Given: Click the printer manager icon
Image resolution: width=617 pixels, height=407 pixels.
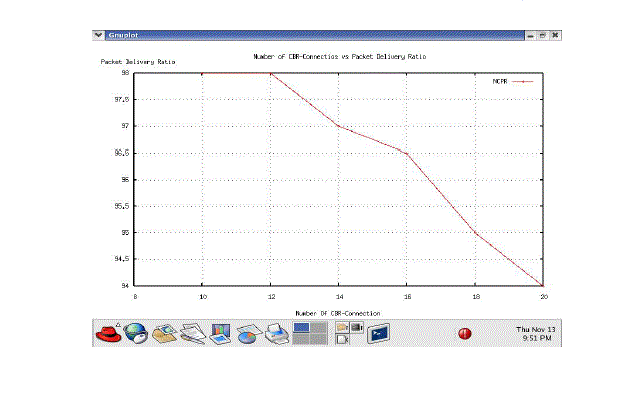Looking at the screenshot, I should pyautogui.click(x=277, y=334).
